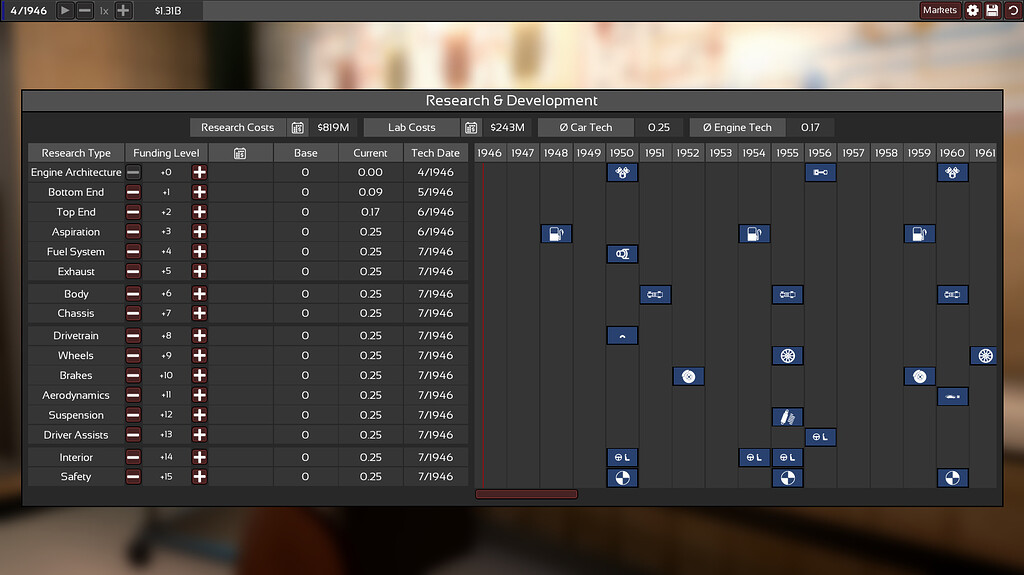Viewport: 1024px width, 575px height.
Task: Increase Safety funding level
Action: (x=200, y=477)
